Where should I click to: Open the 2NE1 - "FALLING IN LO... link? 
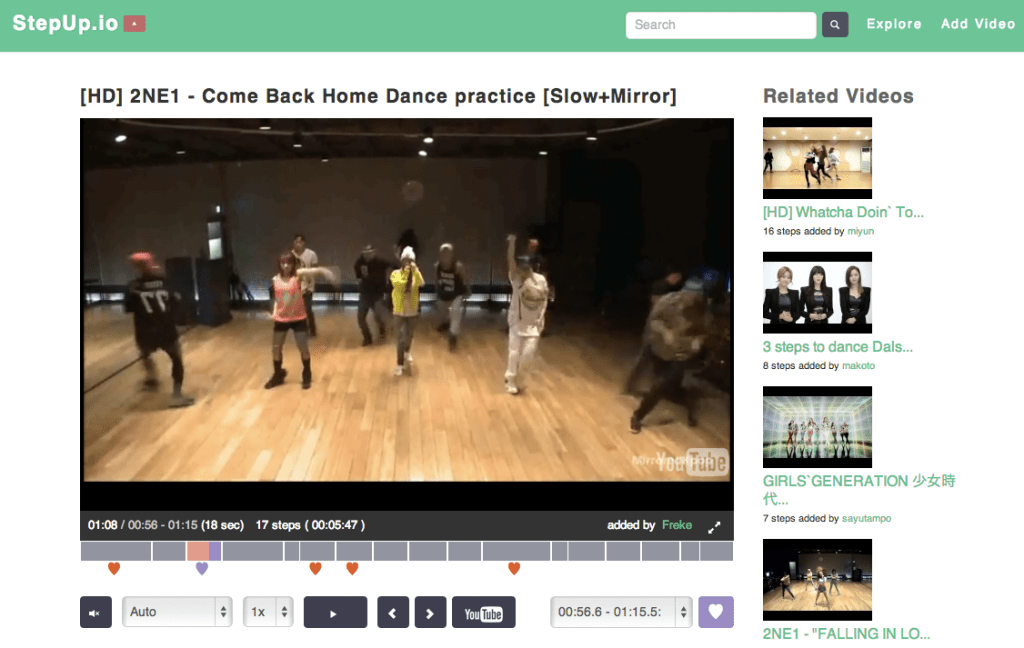[x=846, y=634]
